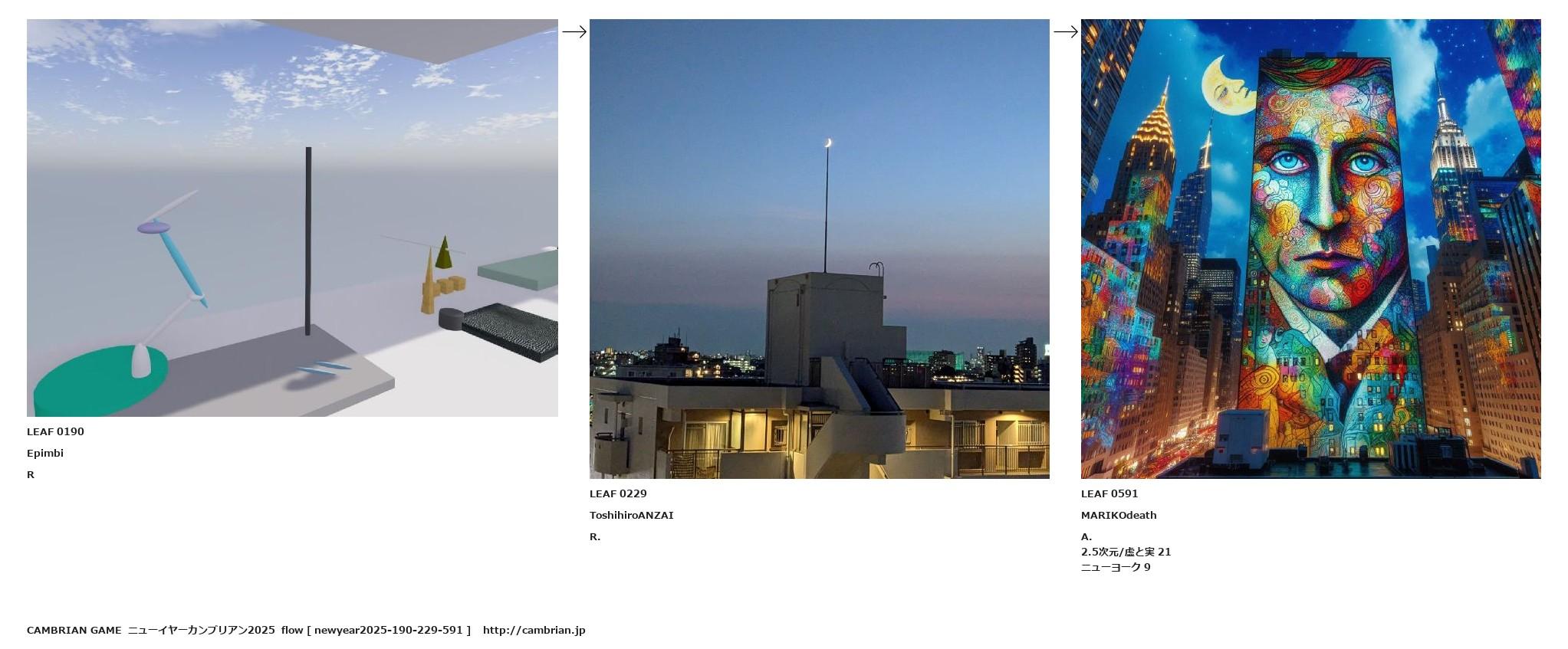This screenshot has height=649, width=1568.
Task: Click the flow identifier newyear2025-190-229-591
Action: 388,630
